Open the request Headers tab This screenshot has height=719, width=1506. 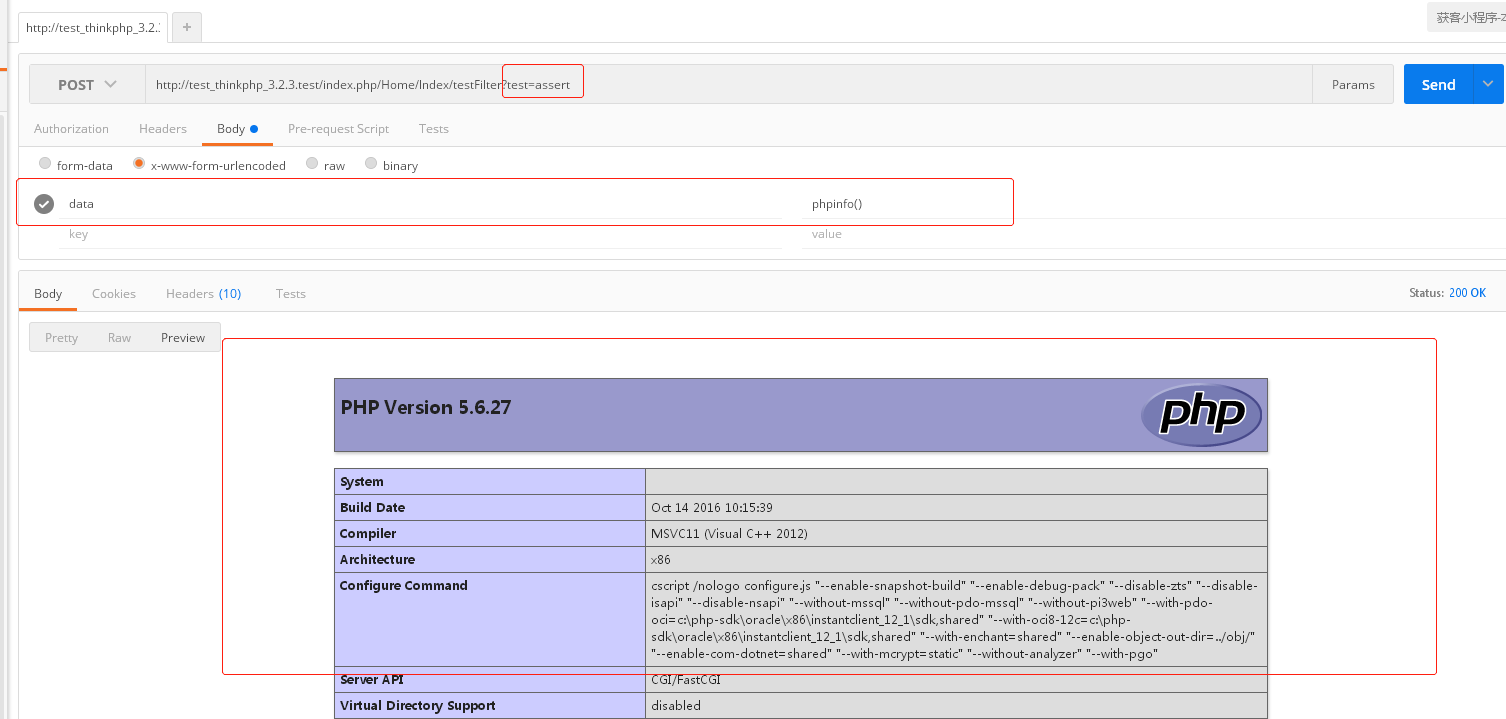pos(163,129)
